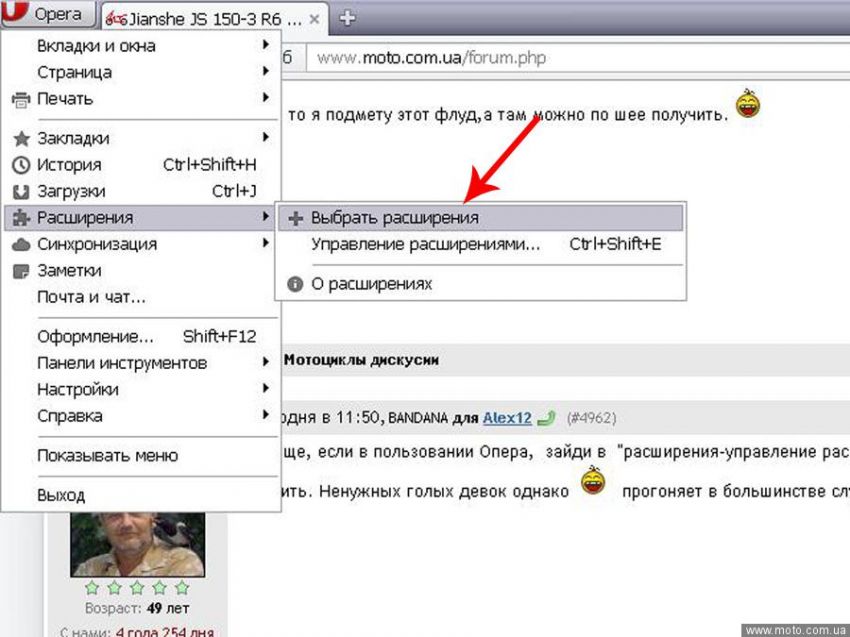Click the motorcycle favicon on the tab
850x637 pixels.
point(115,20)
